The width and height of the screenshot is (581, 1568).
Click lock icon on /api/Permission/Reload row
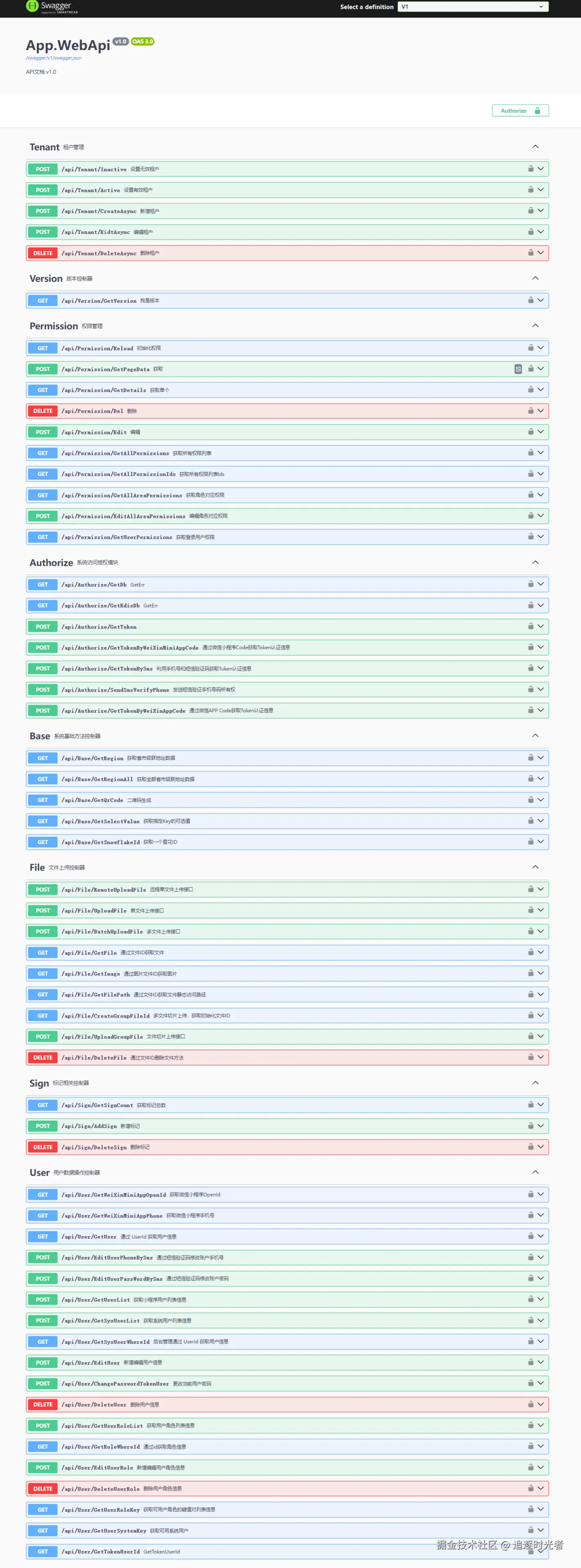[x=531, y=348]
